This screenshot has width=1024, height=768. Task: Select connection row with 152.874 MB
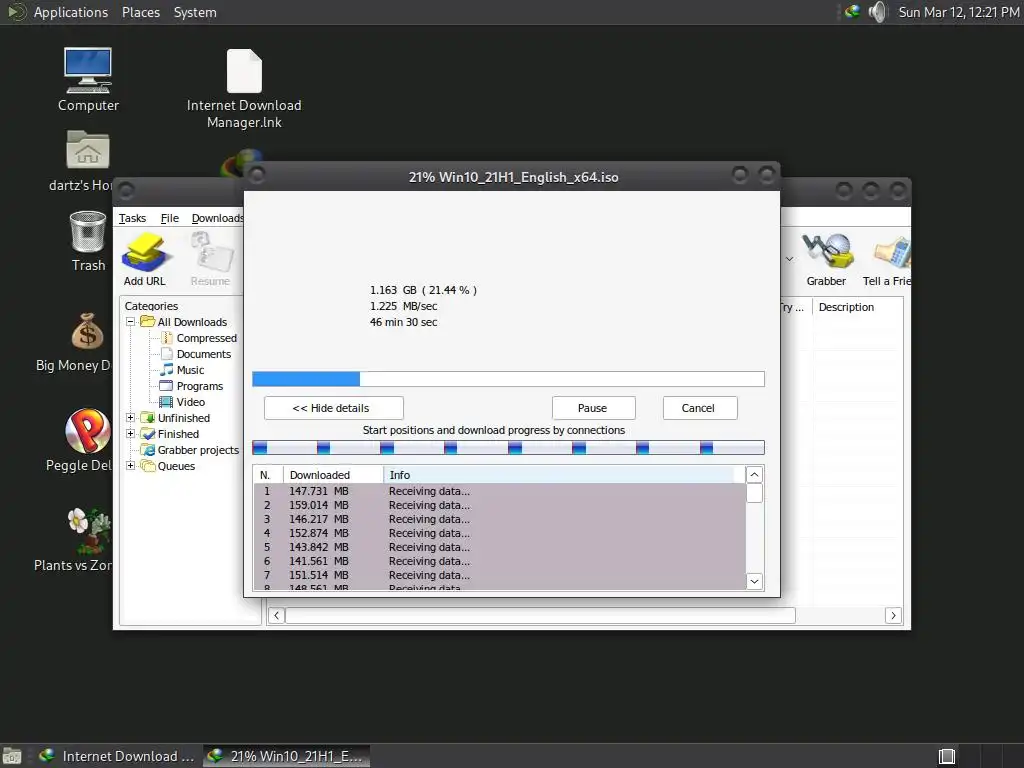coord(500,534)
